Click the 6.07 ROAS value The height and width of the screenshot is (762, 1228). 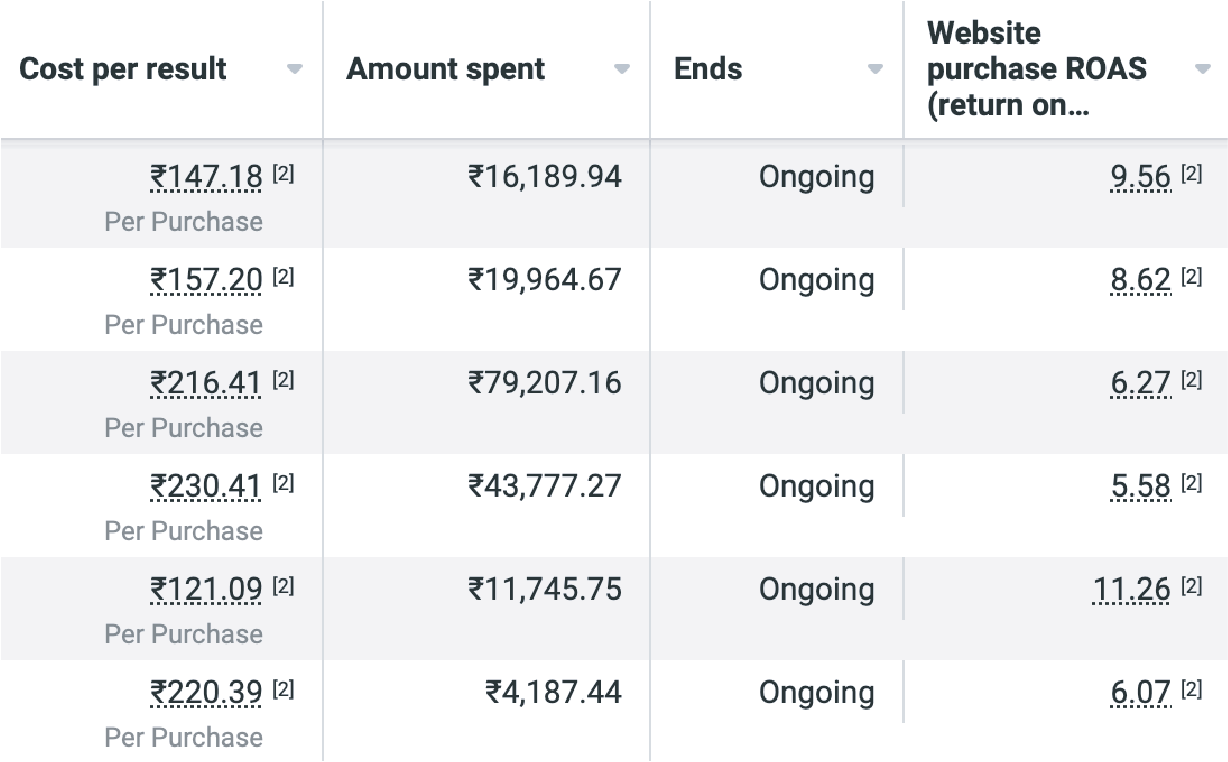point(1140,692)
